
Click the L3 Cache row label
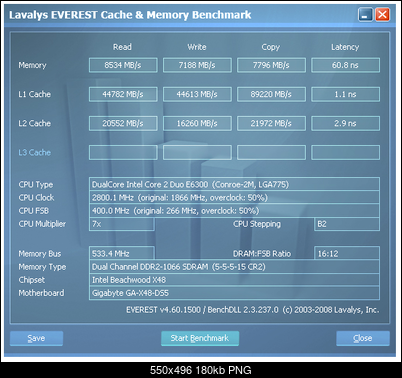coord(35,153)
